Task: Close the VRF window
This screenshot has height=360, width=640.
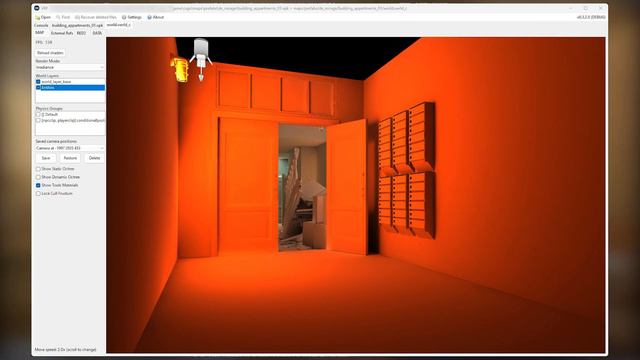Action: (601, 8)
